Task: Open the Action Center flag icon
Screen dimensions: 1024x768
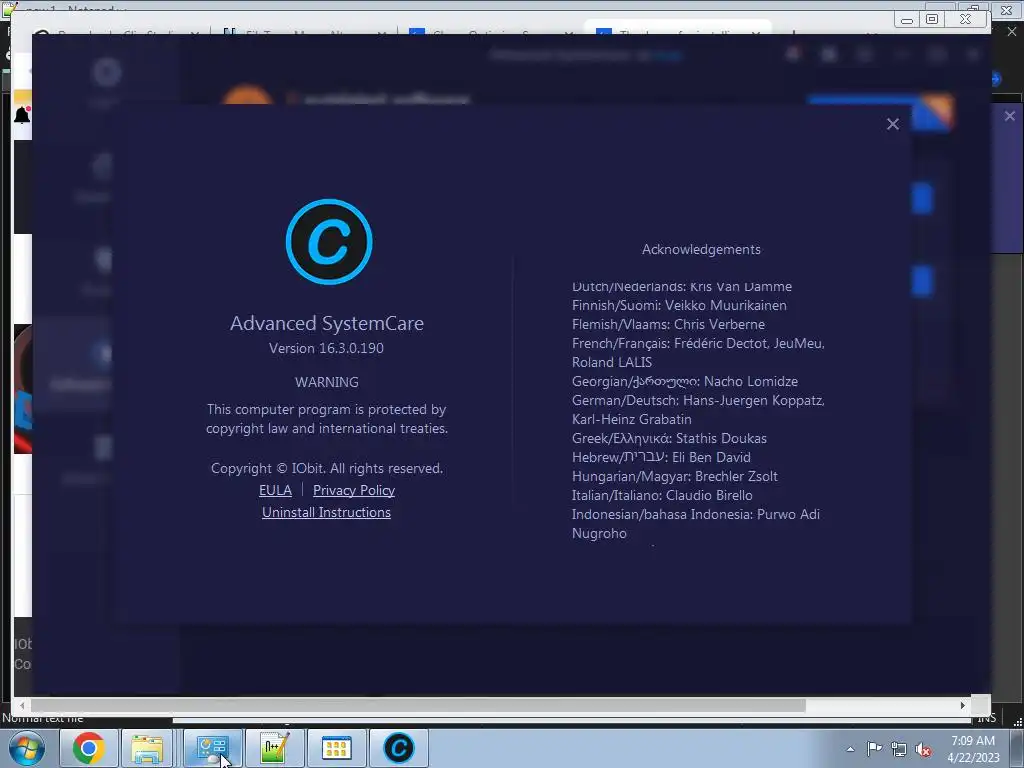Action: tap(874, 749)
